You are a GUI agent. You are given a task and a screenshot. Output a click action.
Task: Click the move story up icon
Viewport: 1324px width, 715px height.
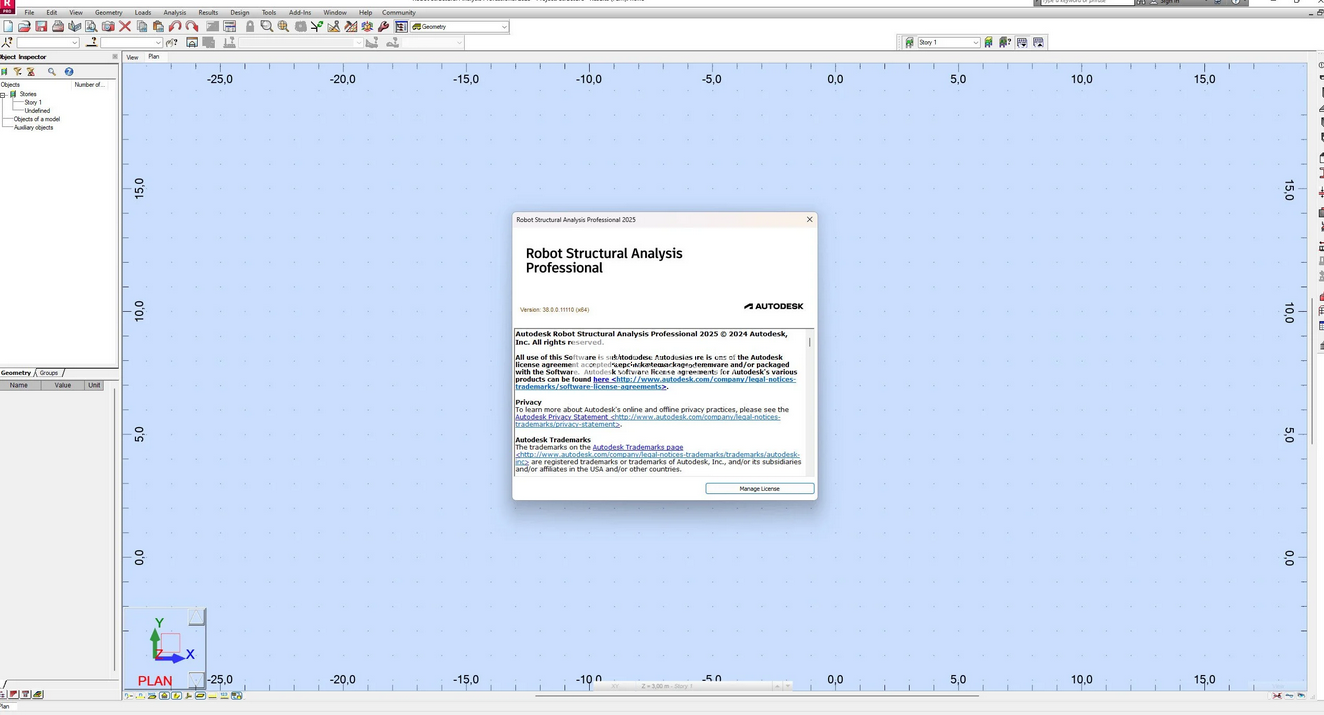pyautogui.click(x=1038, y=43)
